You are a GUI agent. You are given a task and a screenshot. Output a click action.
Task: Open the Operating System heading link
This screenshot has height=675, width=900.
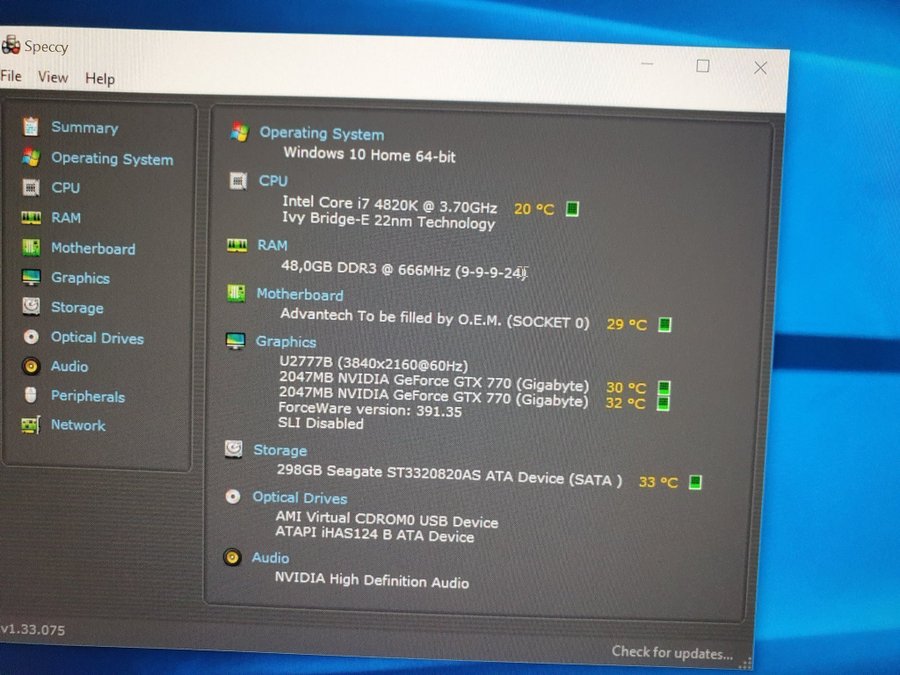(321, 133)
